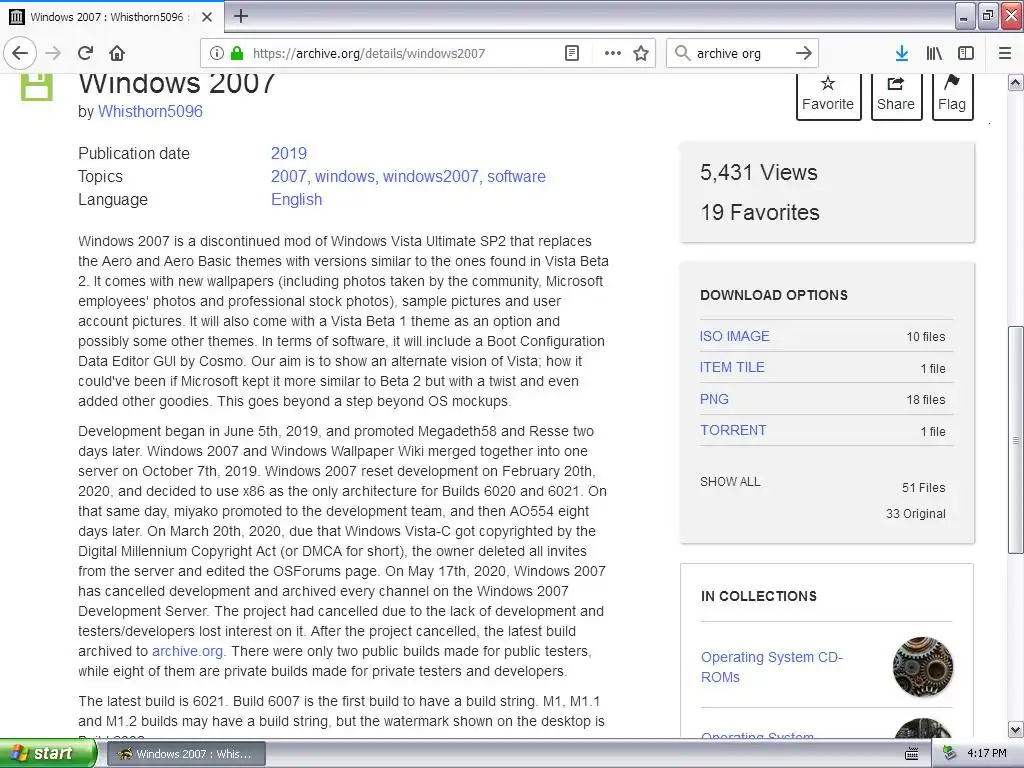Restore down the browser window
This screenshot has height=768, width=1024.
click(988, 16)
